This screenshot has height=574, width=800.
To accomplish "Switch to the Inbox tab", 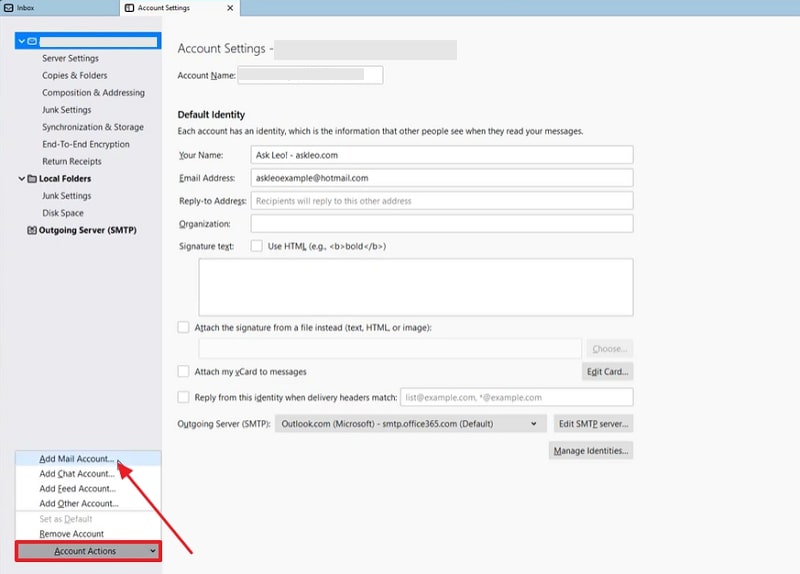I will (x=59, y=8).
